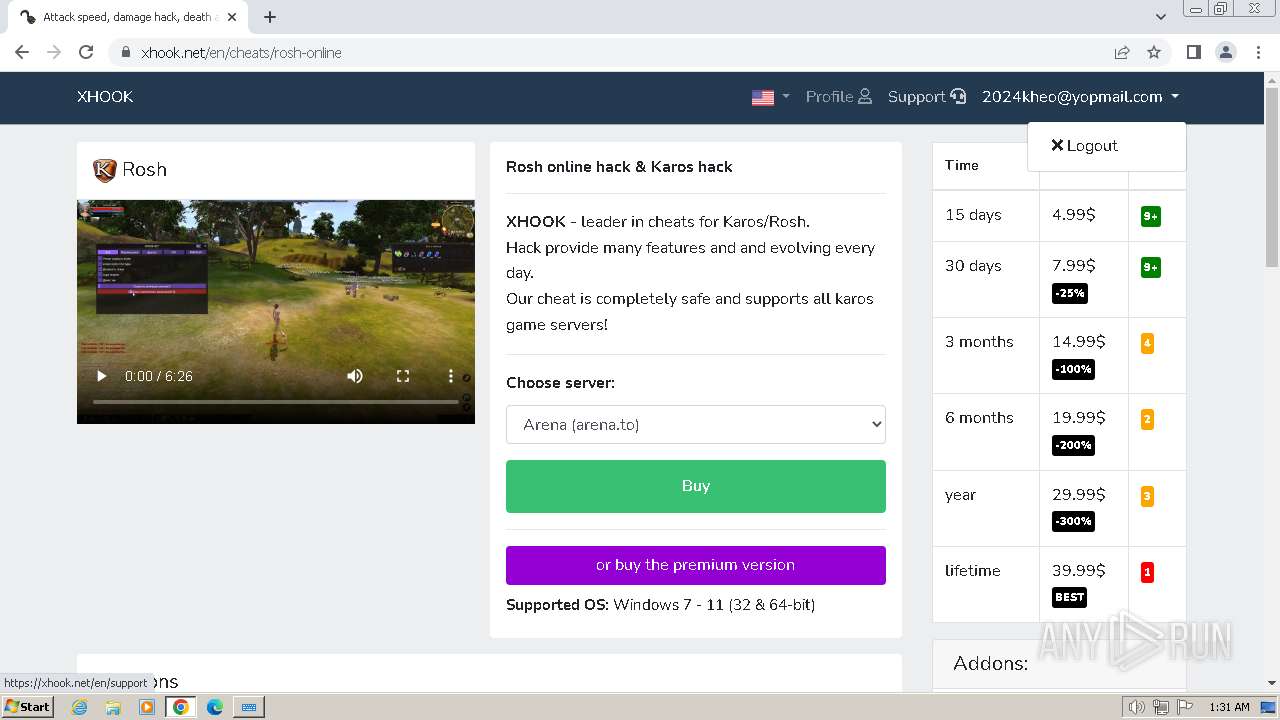Select the 15 days row
This screenshot has height=720, width=1280.
pyautogui.click(x=1059, y=215)
